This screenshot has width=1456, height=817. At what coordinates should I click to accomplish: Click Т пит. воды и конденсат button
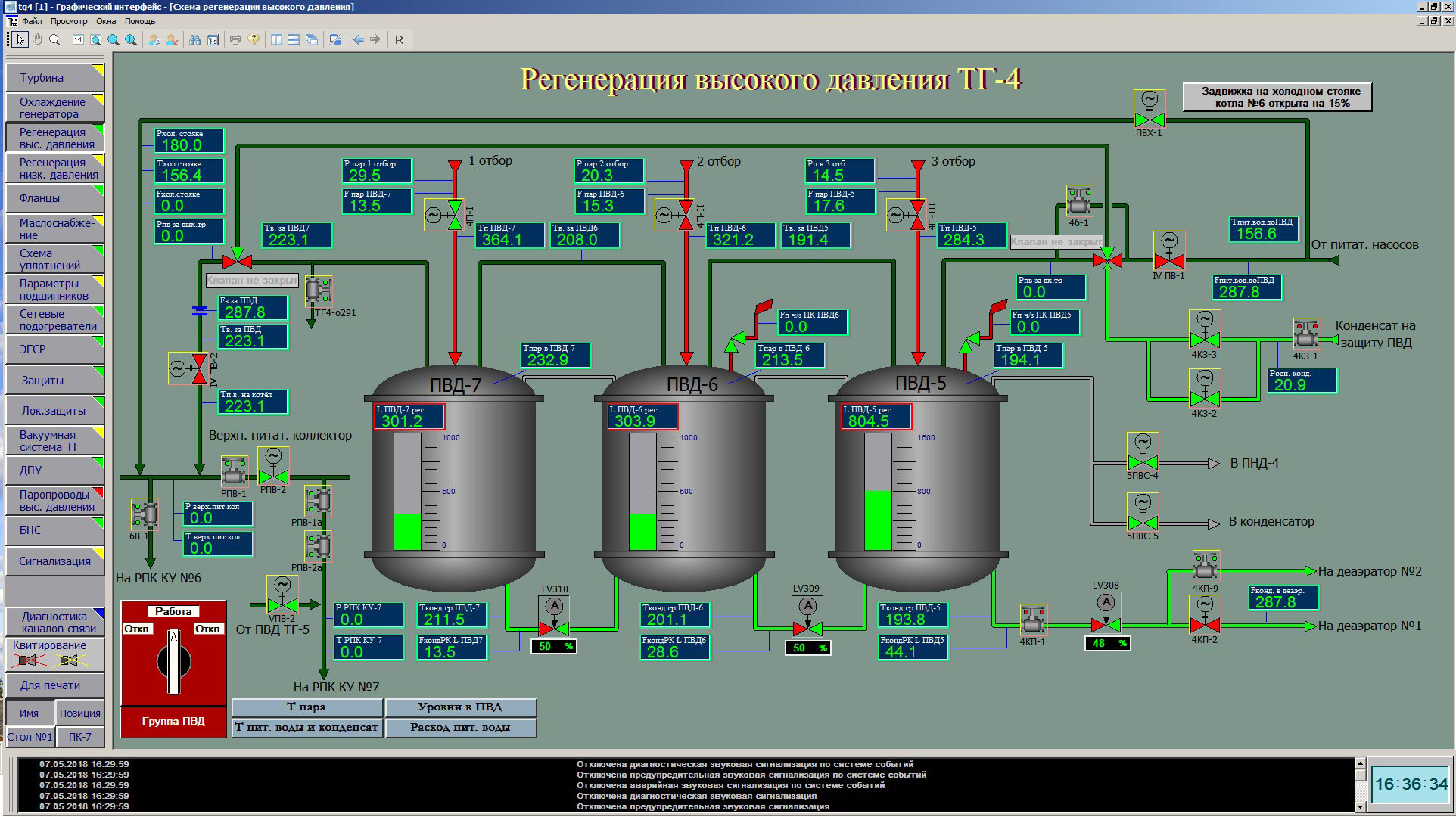point(306,728)
